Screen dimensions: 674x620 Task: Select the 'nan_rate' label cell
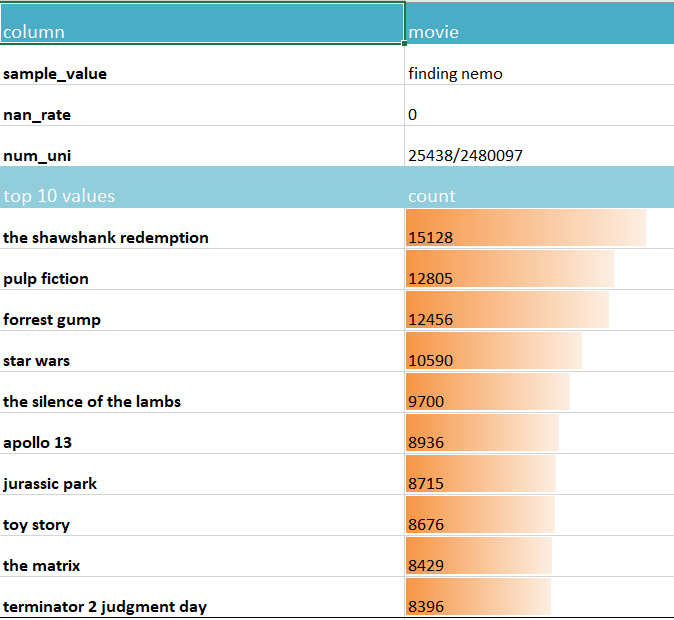[x=202, y=105]
